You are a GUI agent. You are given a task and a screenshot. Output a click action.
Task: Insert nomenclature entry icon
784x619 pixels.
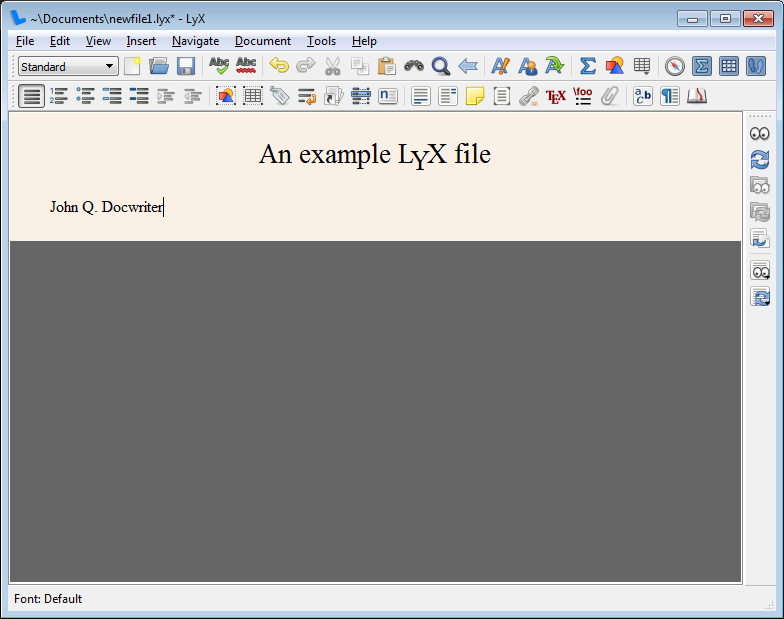(x=388, y=96)
